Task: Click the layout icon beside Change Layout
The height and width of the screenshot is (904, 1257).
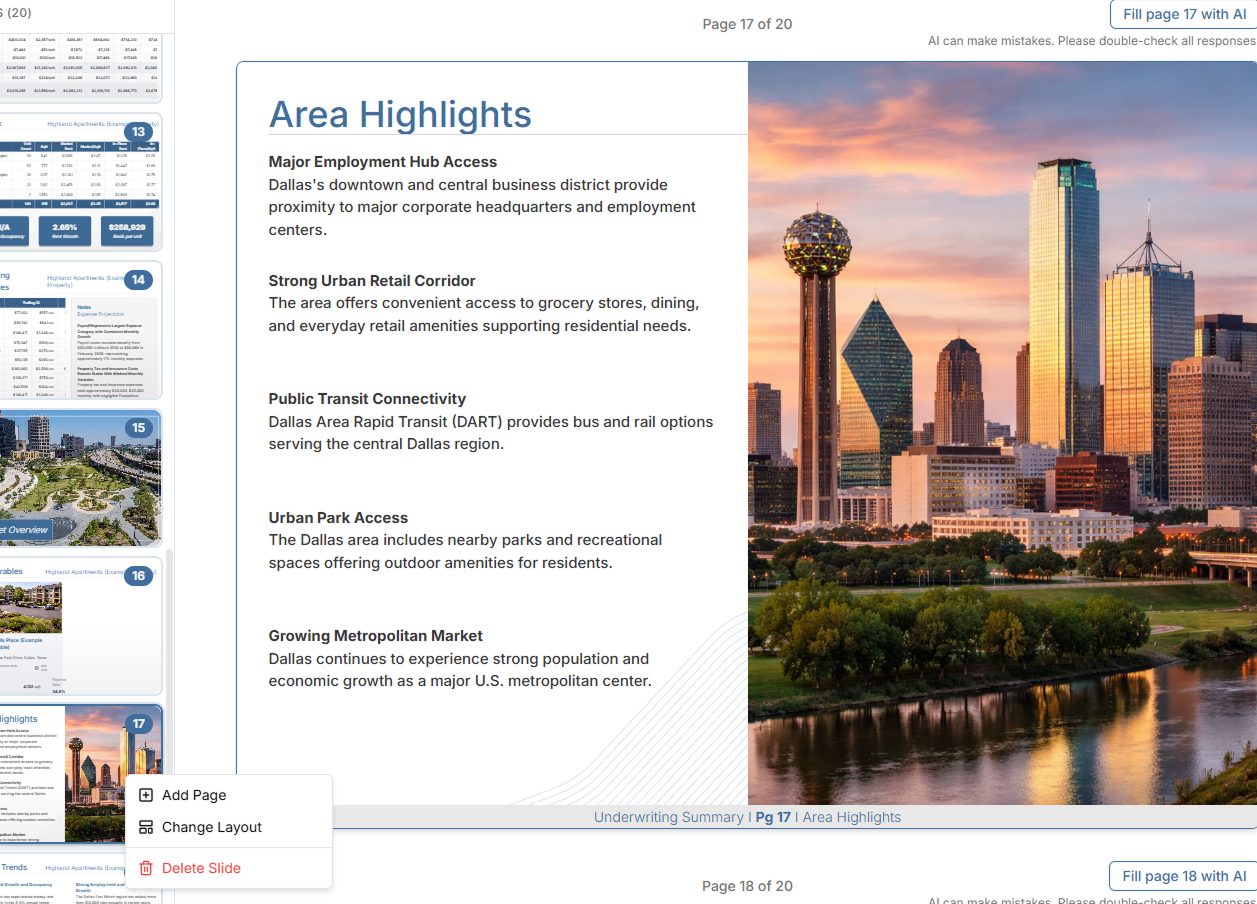Action: click(x=146, y=827)
